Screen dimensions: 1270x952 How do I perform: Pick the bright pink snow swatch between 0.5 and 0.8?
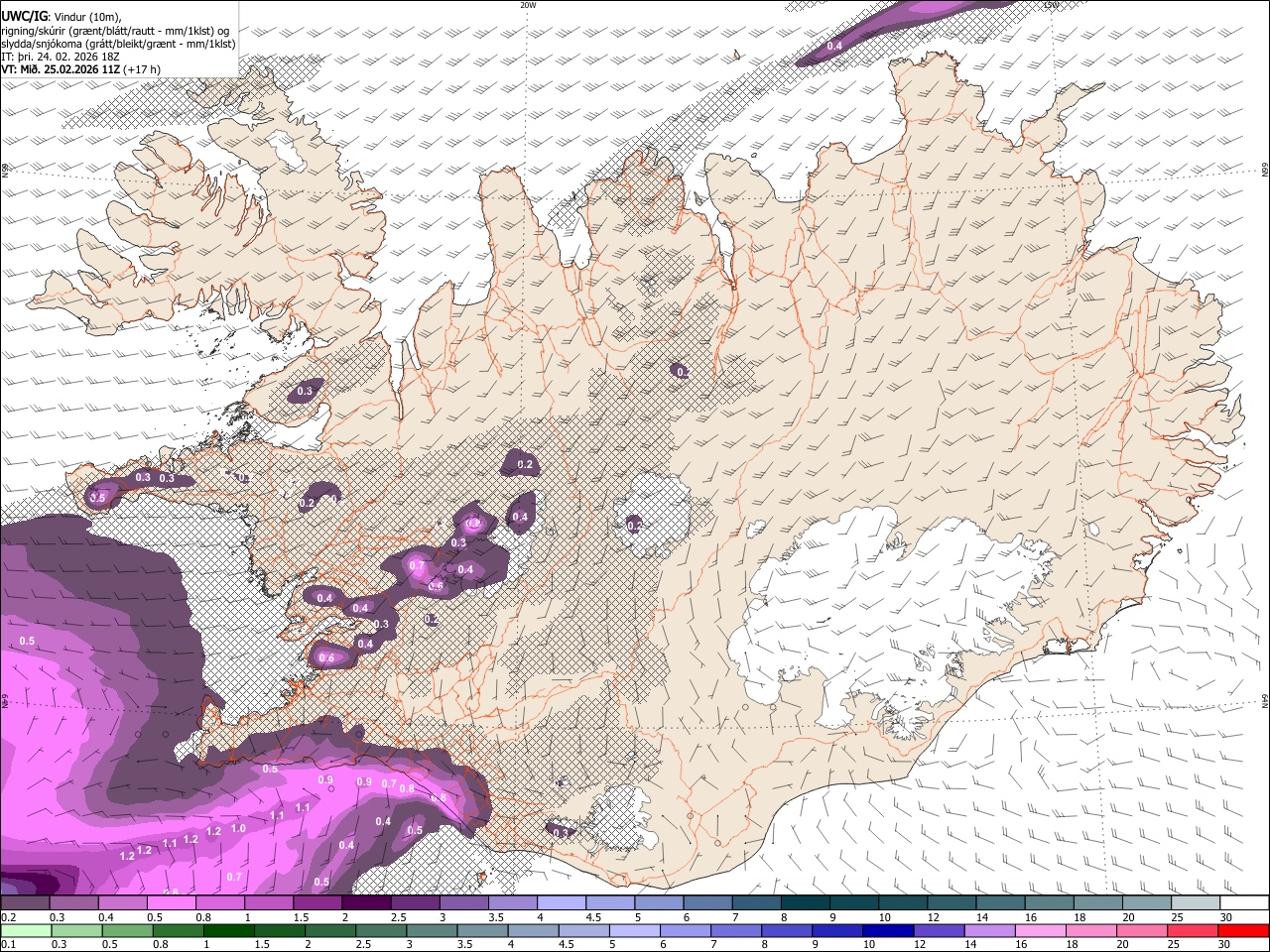tap(171, 902)
